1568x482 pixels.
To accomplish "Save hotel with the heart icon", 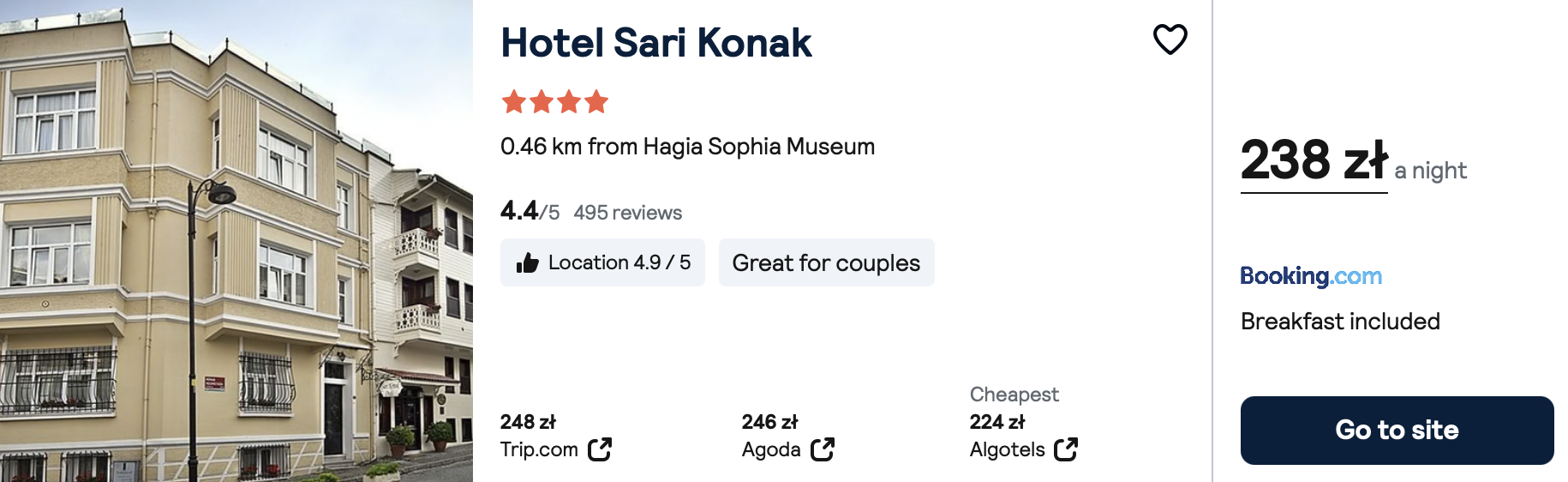I will 1170,39.
